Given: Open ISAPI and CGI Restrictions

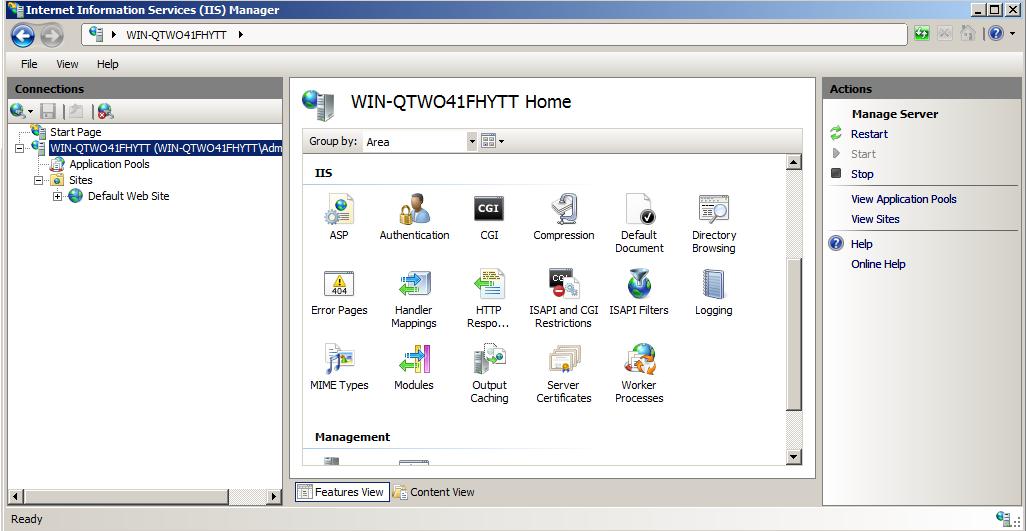Looking at the screenshot, I should [563, 299].
